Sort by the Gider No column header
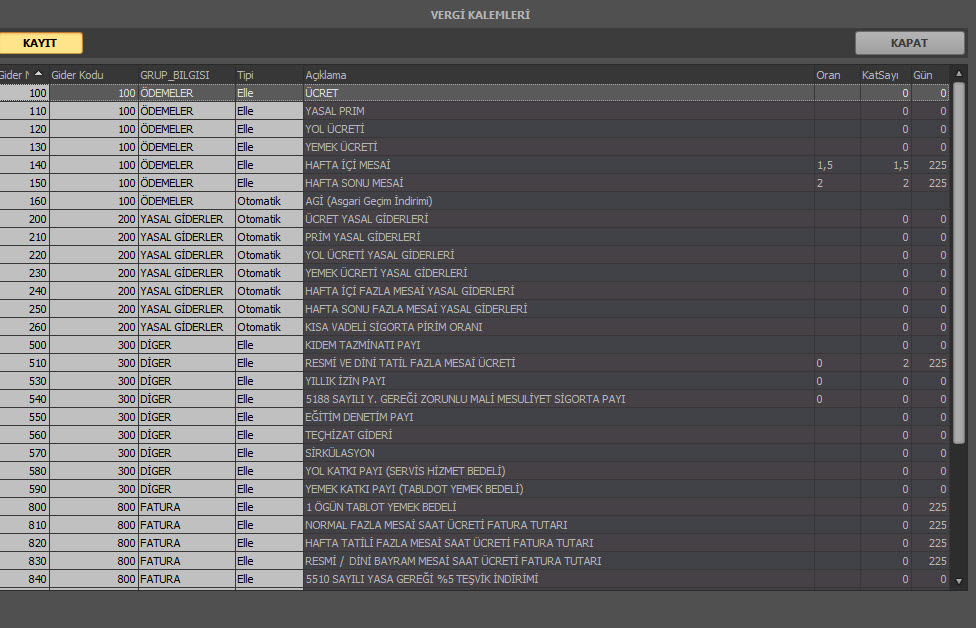Image resolution: width=976 pixels, height=628 pixels. (24, 75)
